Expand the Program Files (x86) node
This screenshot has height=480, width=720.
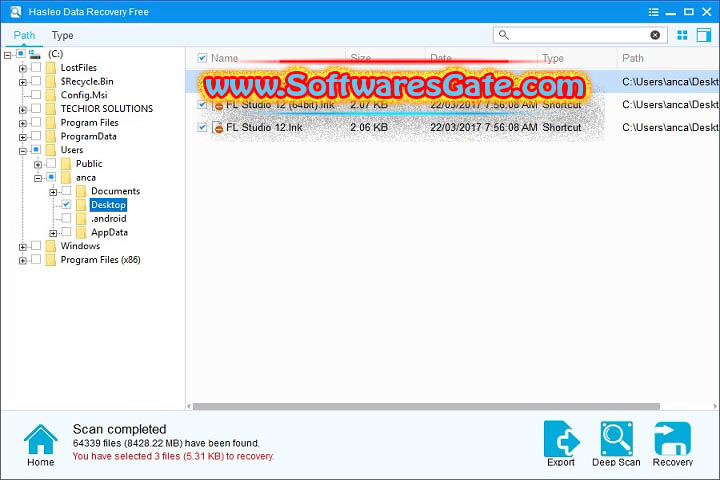tap(22, 261)
